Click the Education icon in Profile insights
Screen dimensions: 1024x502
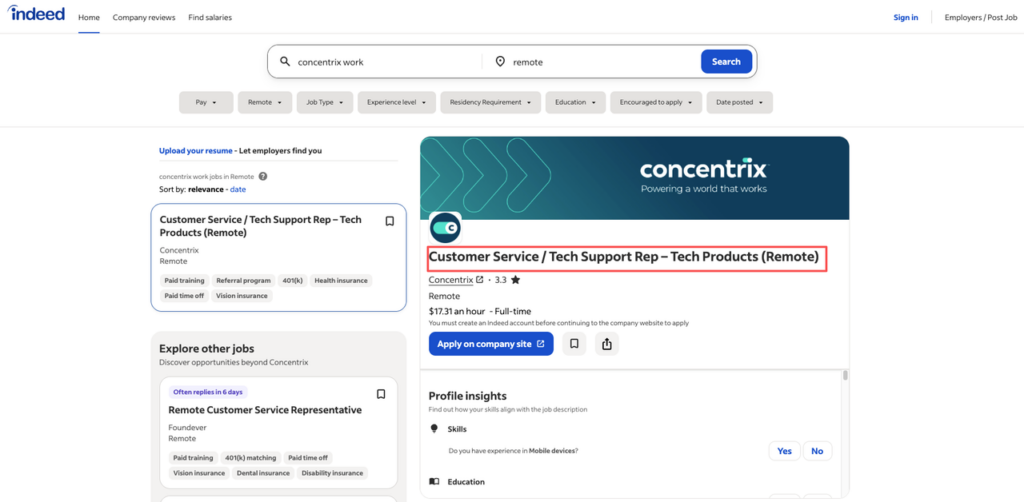[x=434, y=482]
